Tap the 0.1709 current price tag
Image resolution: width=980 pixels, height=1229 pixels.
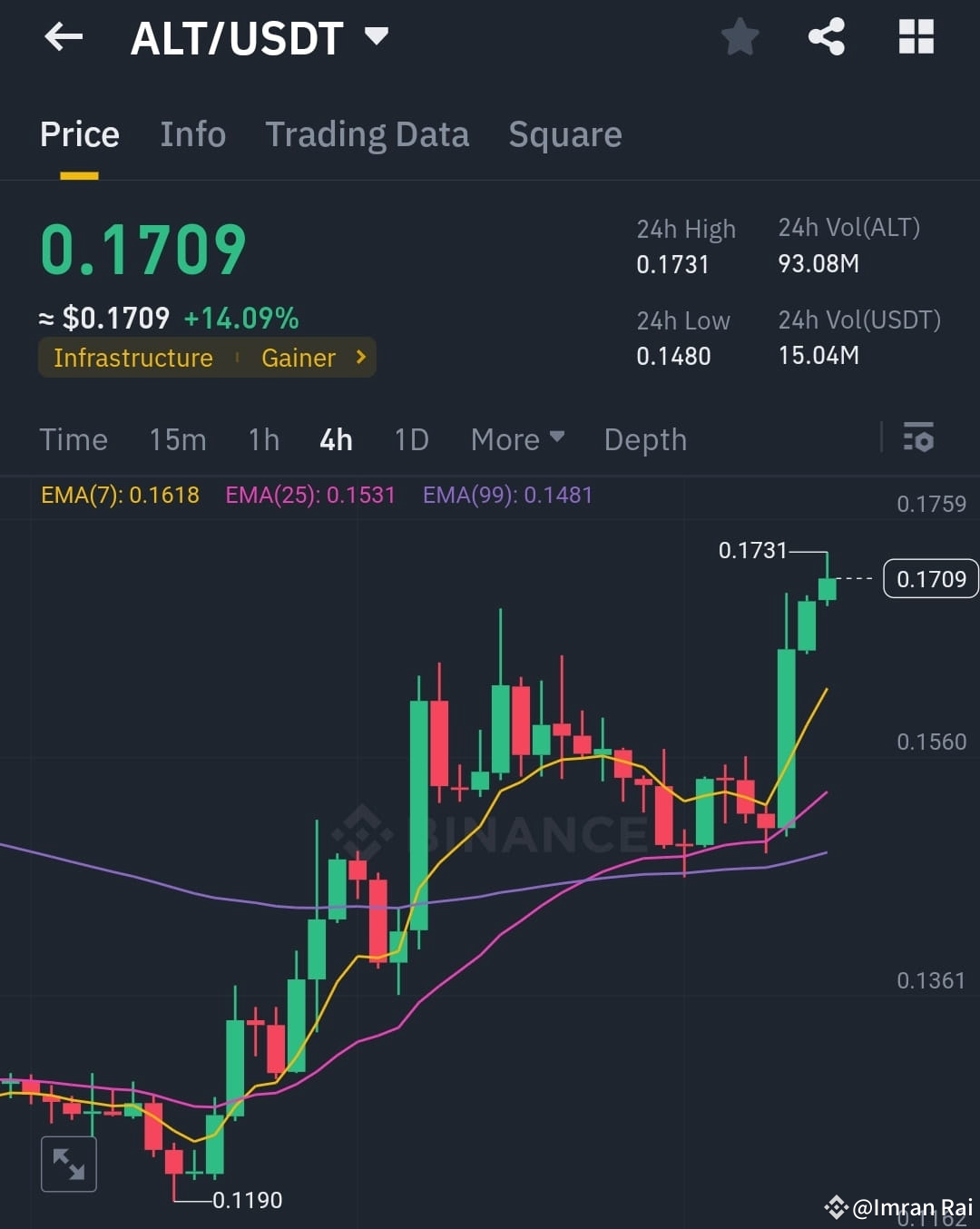pos(929,578)
